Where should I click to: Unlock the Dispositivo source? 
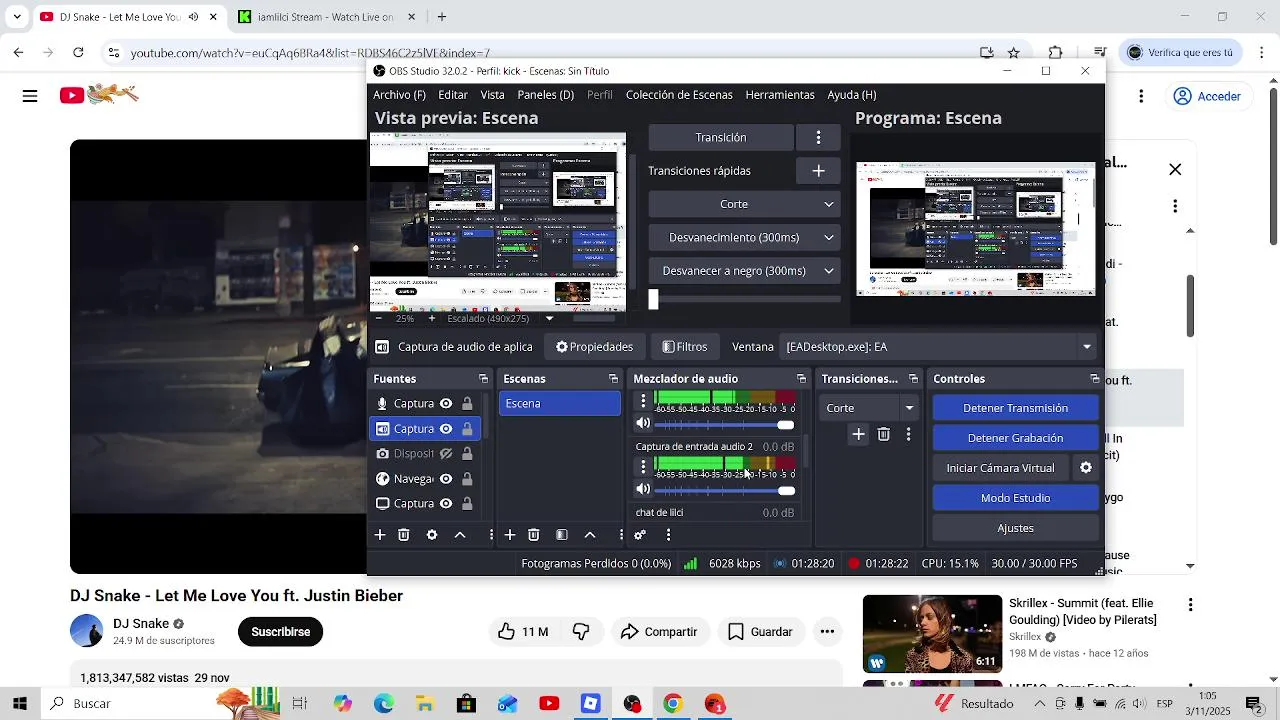[x=467, y=454]
